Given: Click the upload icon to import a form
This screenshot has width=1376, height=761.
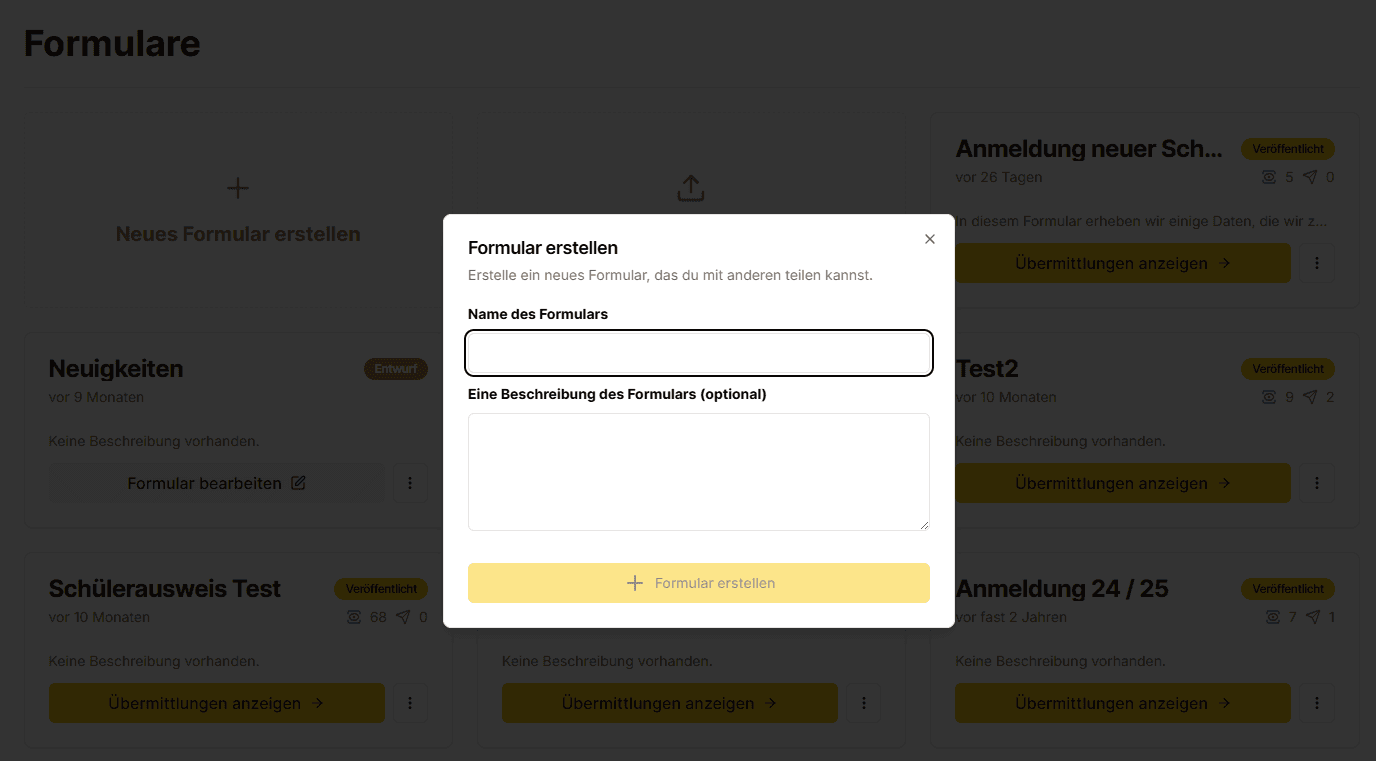Looking at the screenshot, I should click(690, 187).
